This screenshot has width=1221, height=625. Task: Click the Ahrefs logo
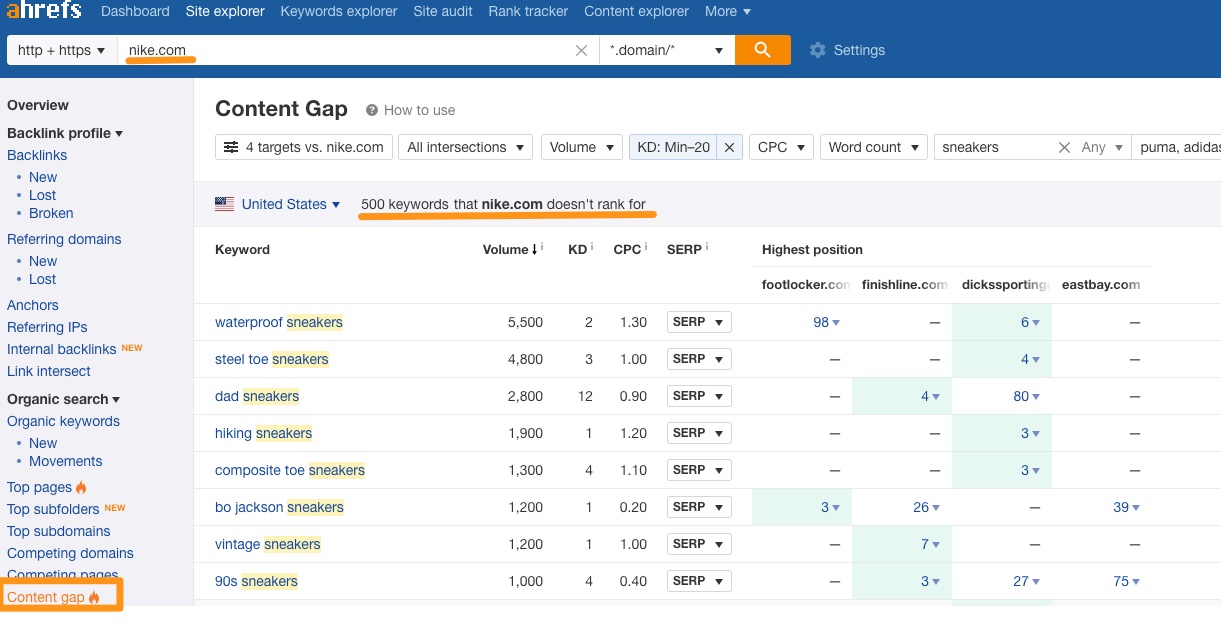point(43,12)
